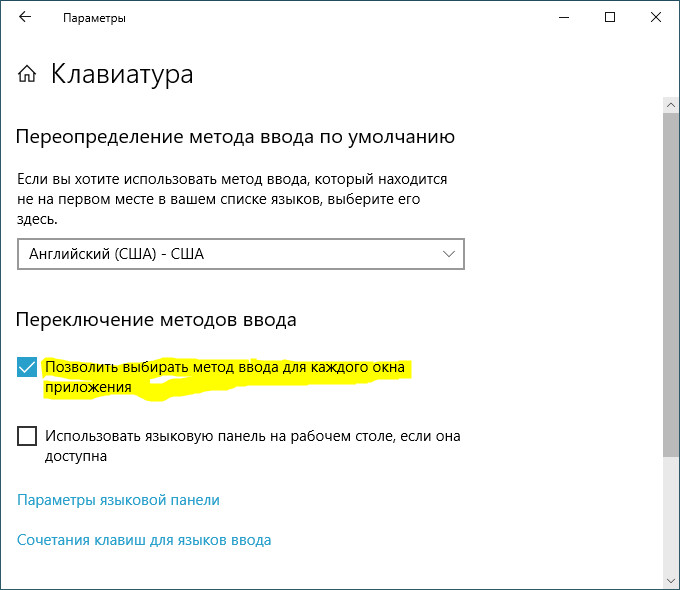Click the 'Параметры' window title text
This screenshot has width=680, height=590.
(x=94, y=18)
